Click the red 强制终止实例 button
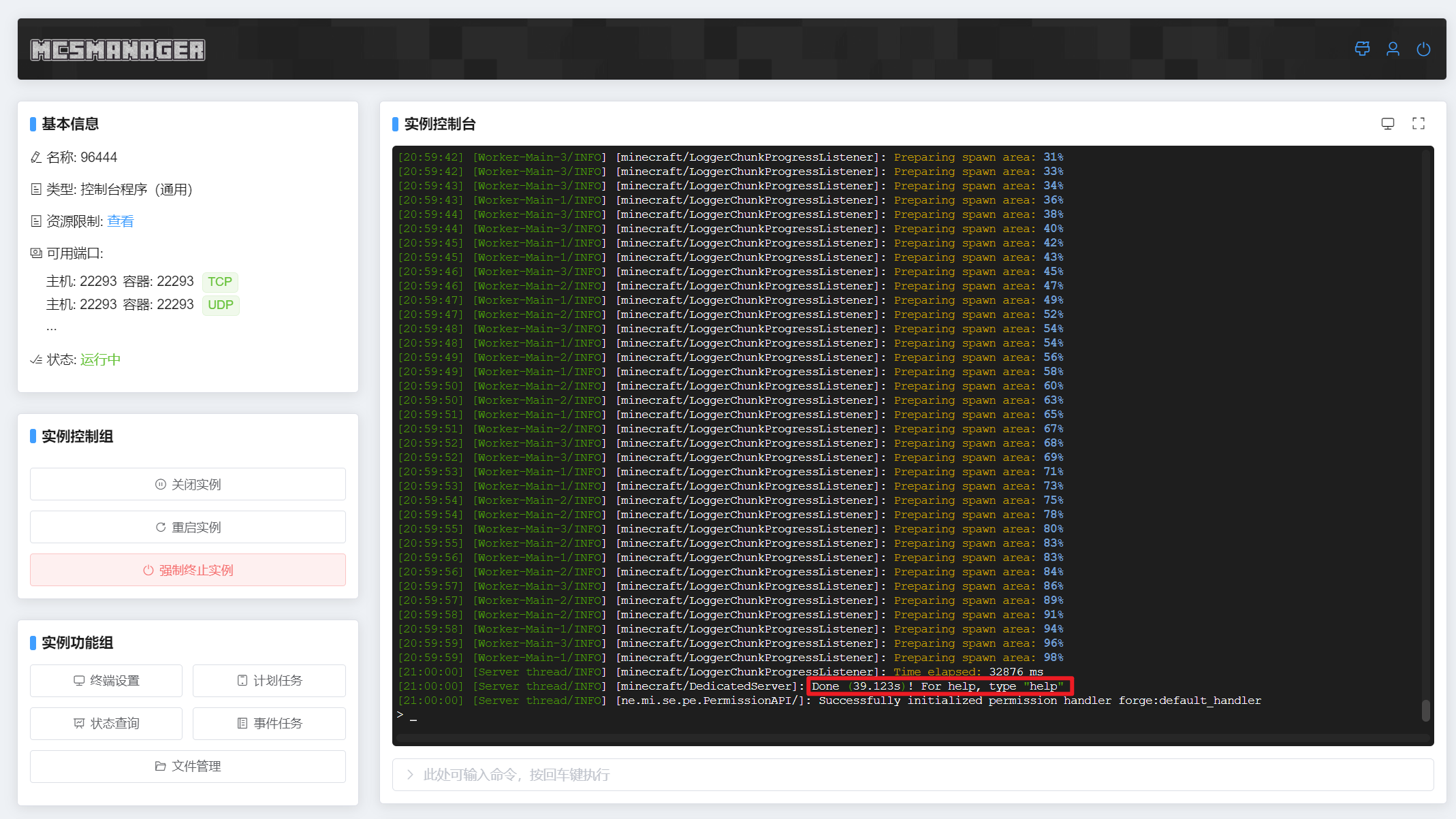Viewport: 1456px width, 819px height. point(188,570)
